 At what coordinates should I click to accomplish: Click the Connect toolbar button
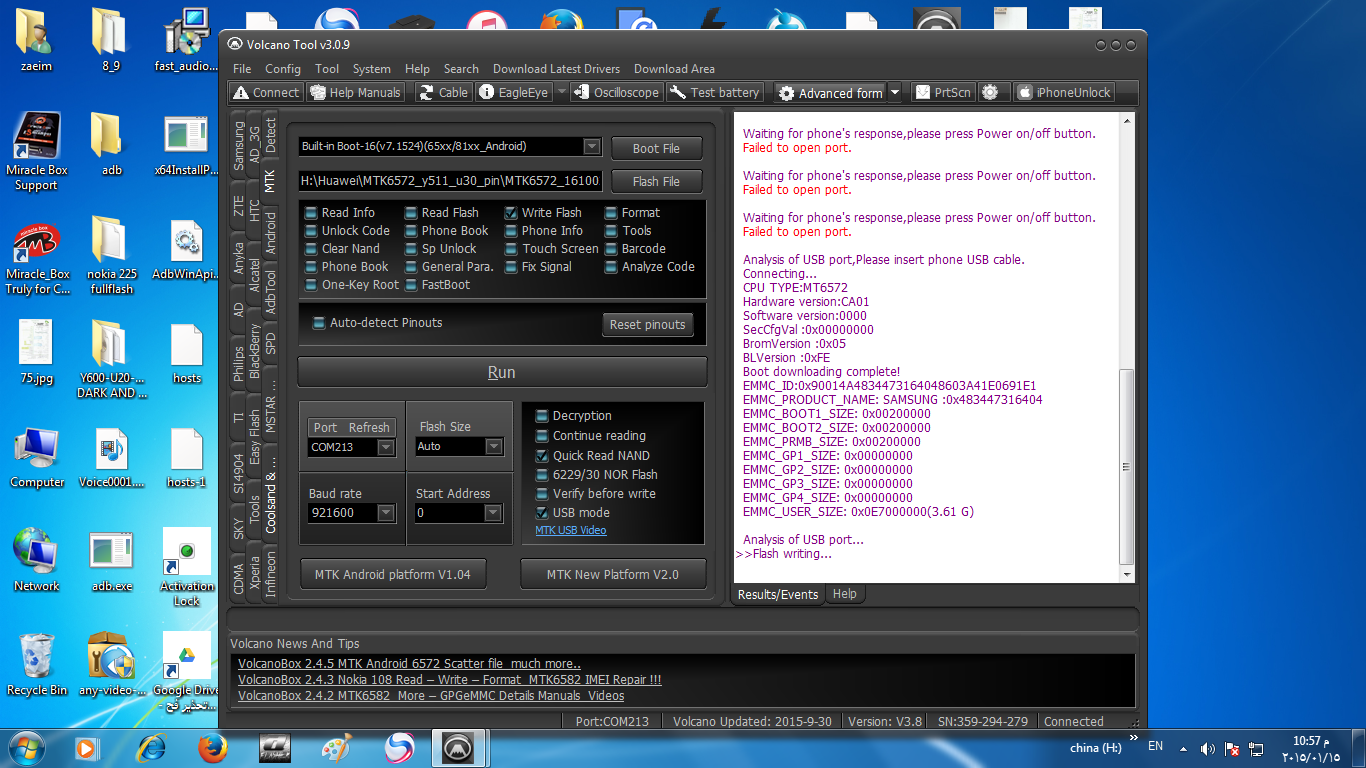tap(265, 92)
